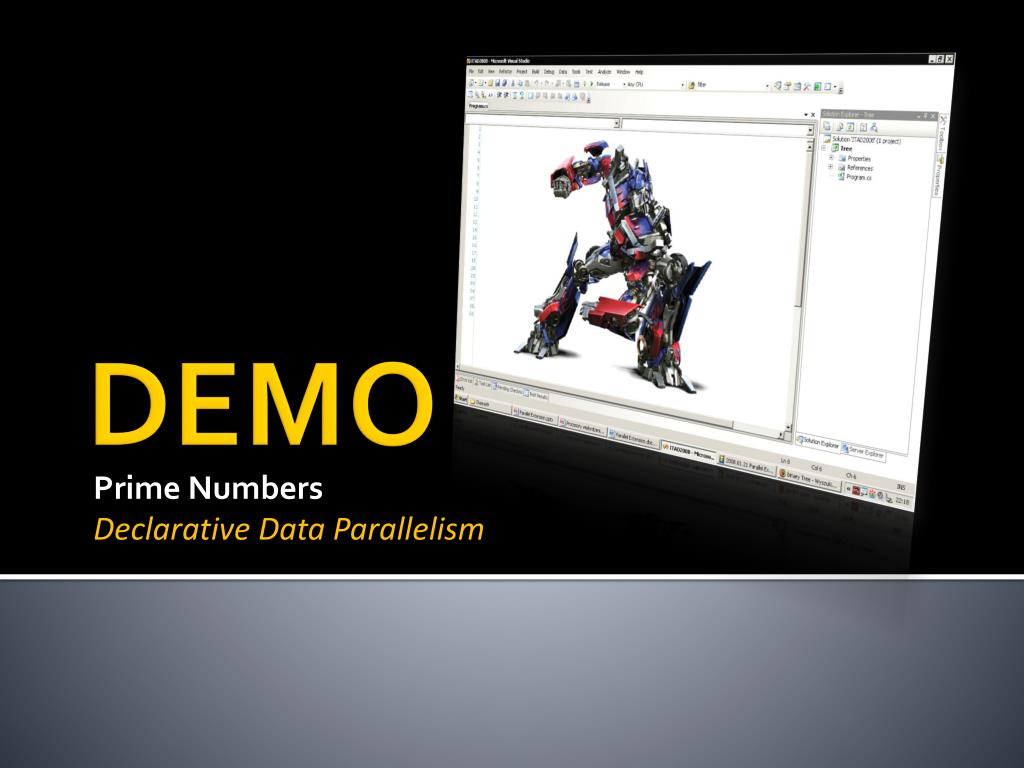Click the Find combo box containing 'filter'
1024x768 pixels.
tap(733, 85)
